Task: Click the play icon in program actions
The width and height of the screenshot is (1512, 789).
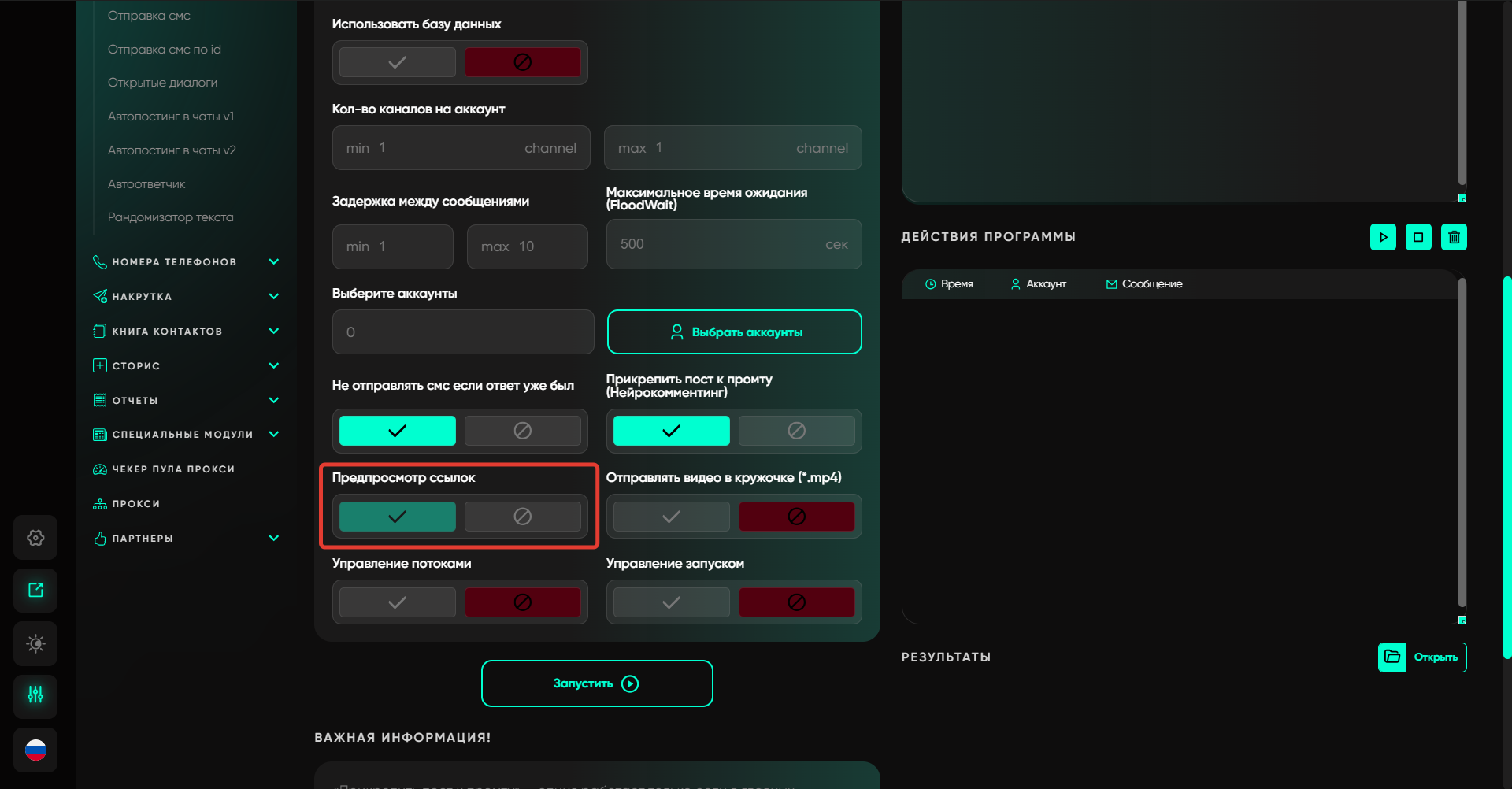Action: click(x=1383, y=237)
